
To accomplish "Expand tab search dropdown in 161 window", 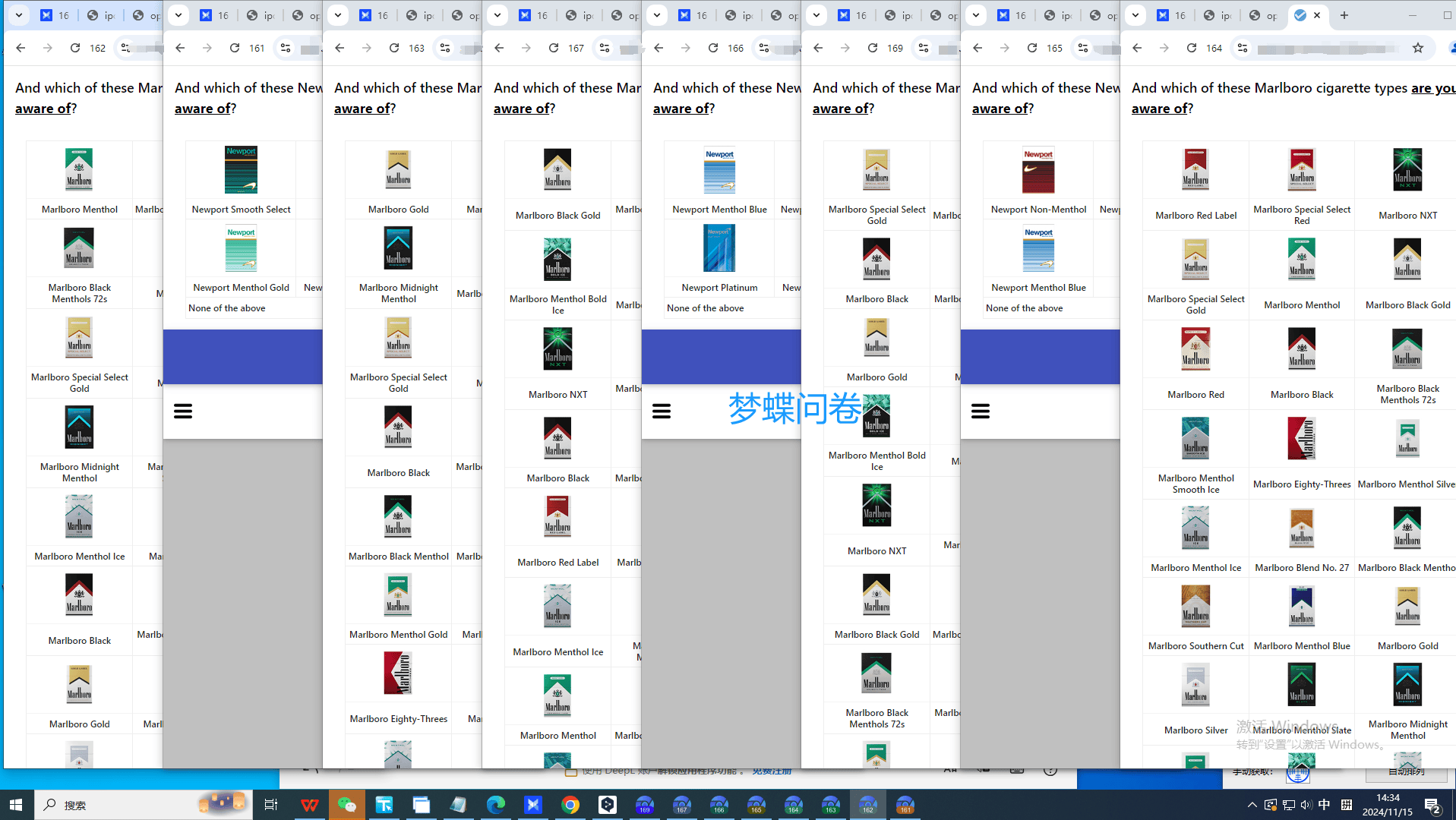I will tap(178, 15).
